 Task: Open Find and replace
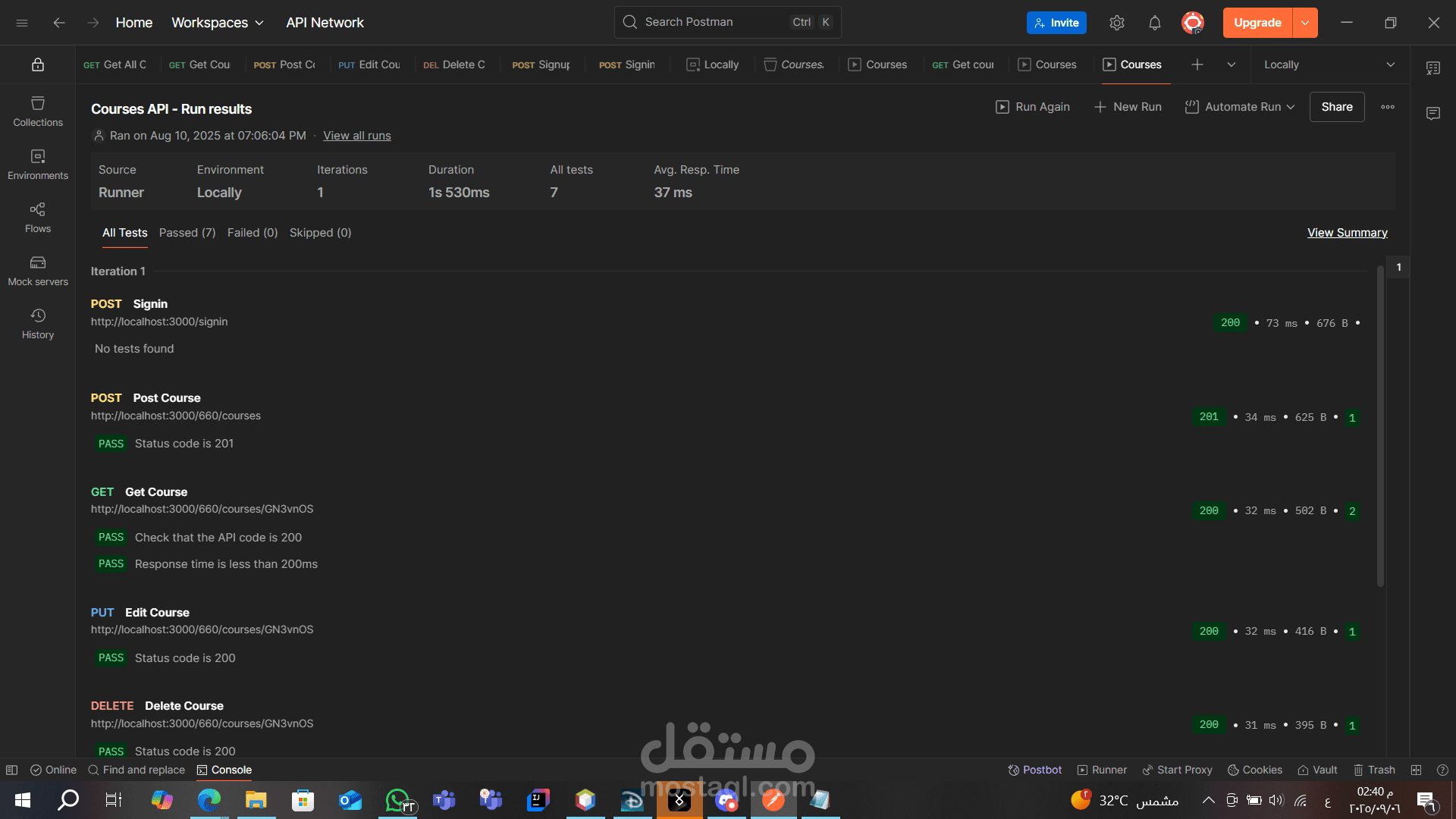click(x=136, y=770)
